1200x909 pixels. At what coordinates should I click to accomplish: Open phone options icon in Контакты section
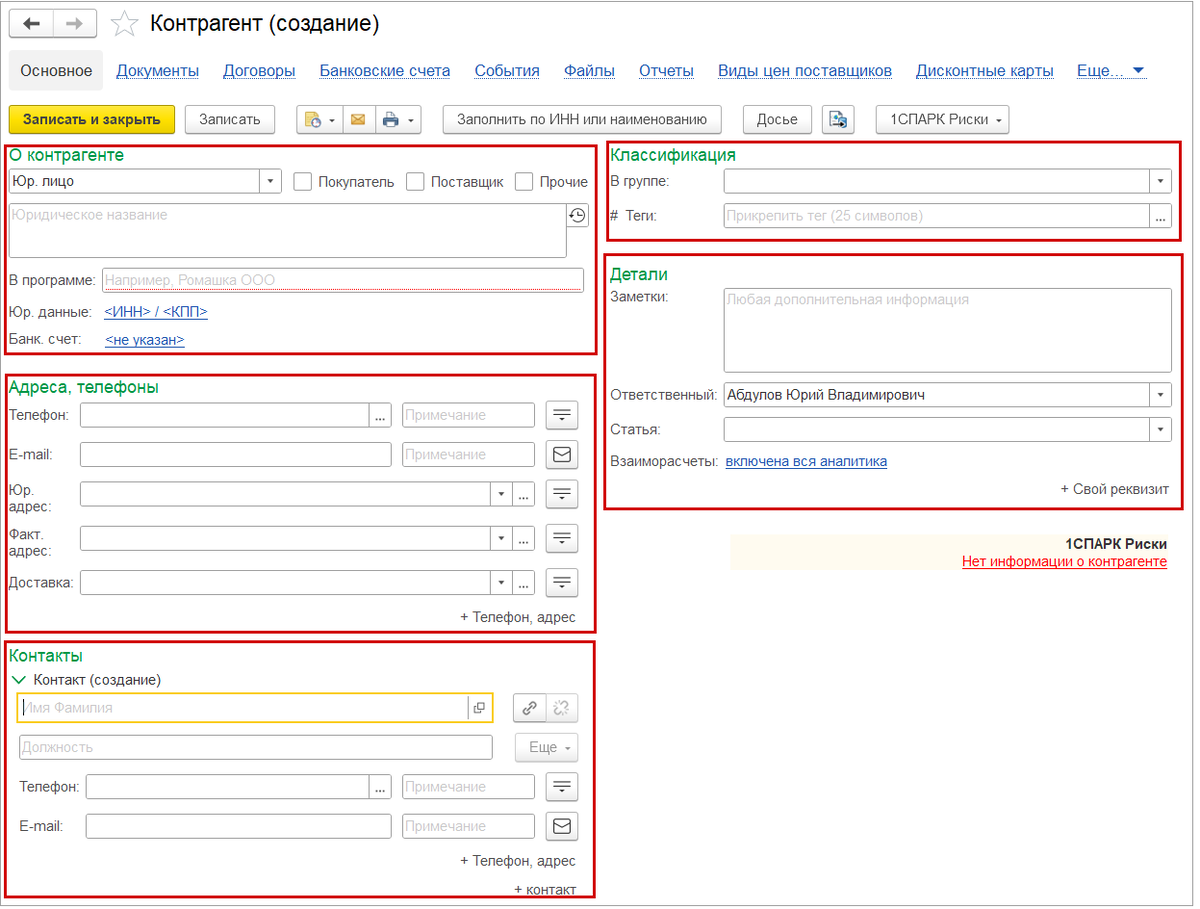point(562,787)
